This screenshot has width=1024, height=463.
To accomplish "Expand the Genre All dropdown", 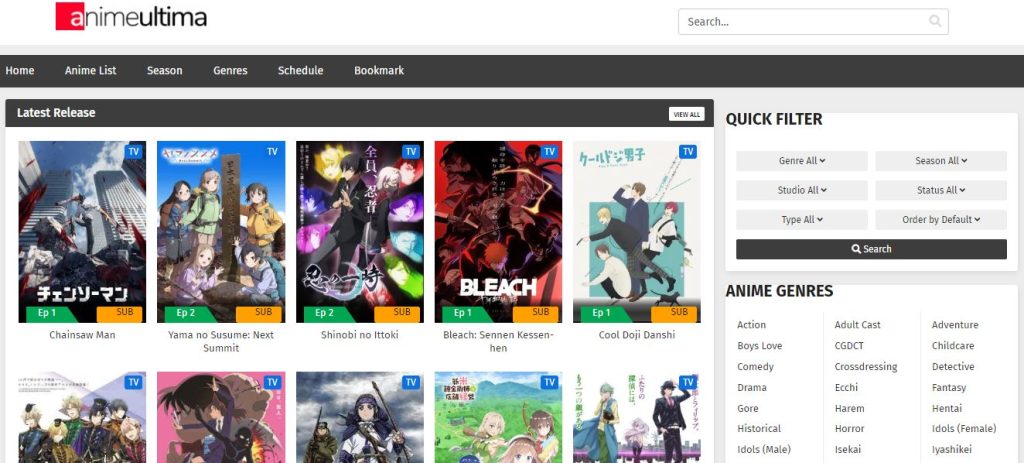I will [x=802, y=161].
